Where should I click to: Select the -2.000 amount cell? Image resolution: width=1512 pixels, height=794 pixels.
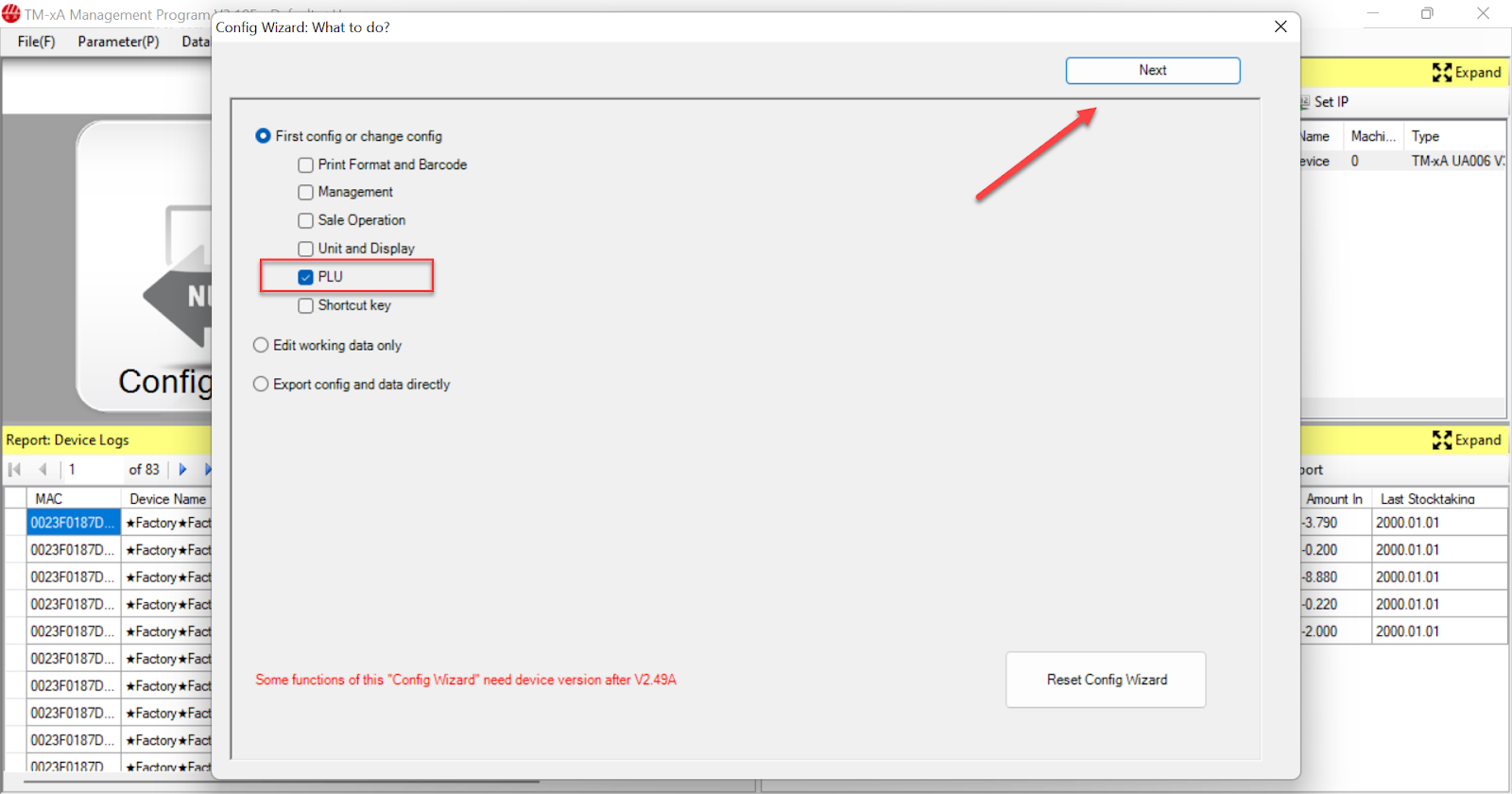[1335, 631]
